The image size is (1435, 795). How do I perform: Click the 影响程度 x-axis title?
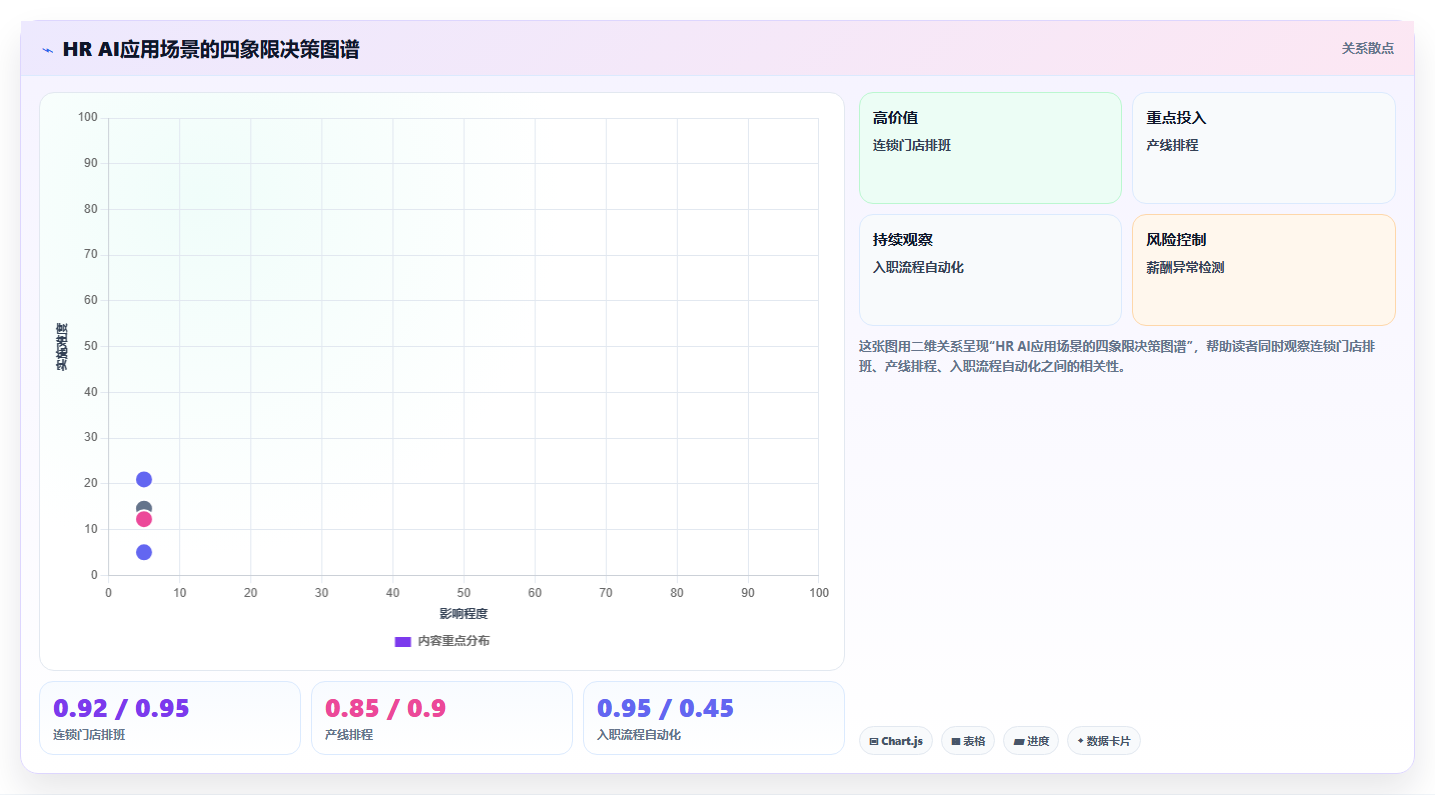point(464,613)
